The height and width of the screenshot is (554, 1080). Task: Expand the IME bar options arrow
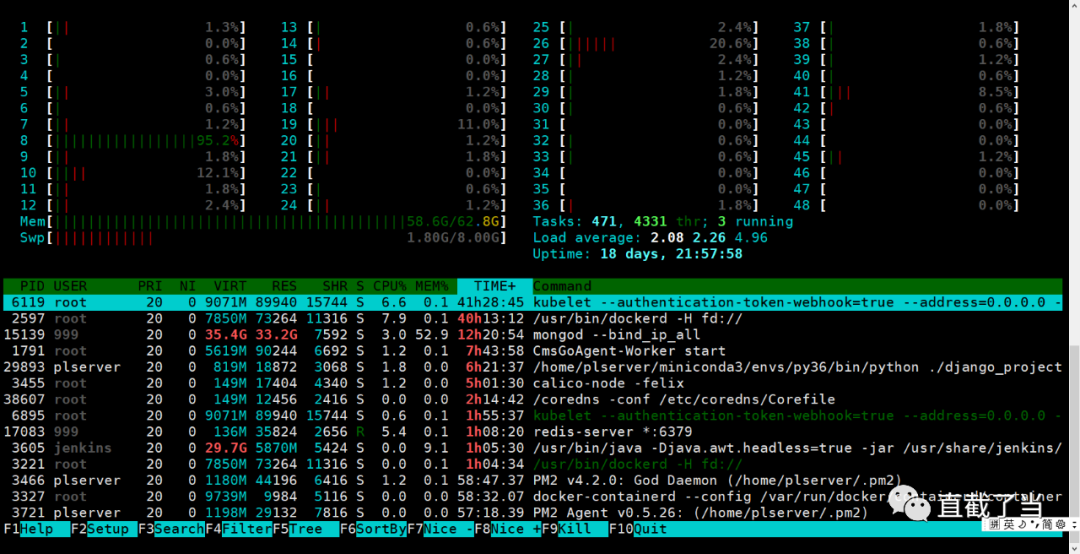point(1074,525)
